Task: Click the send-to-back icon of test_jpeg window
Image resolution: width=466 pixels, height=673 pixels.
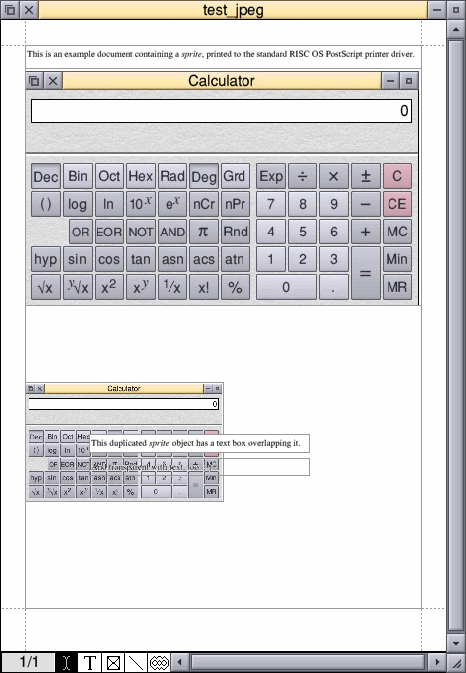Action: (x=10, y=10)
